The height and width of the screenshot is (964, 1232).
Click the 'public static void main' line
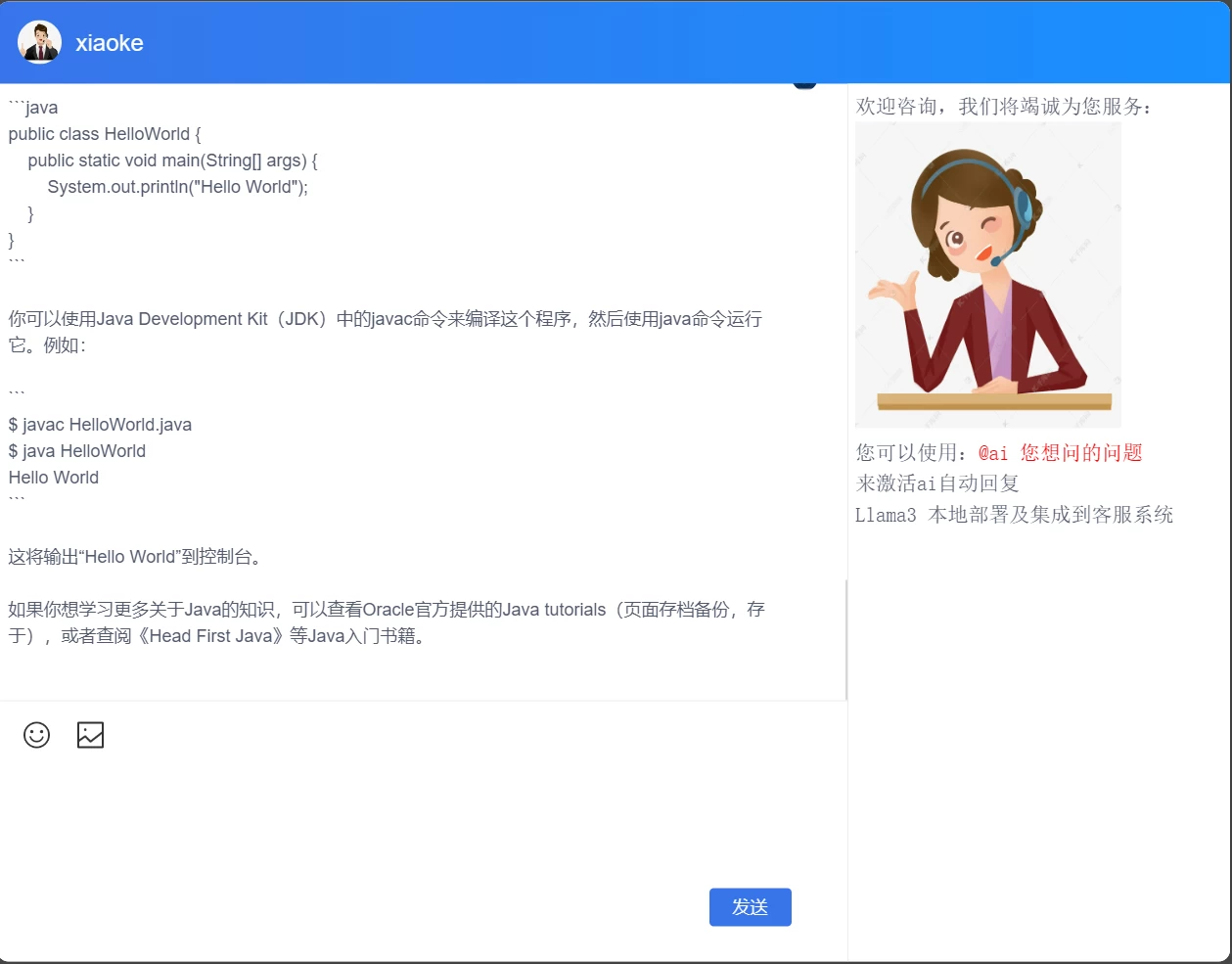click(172, 161)
